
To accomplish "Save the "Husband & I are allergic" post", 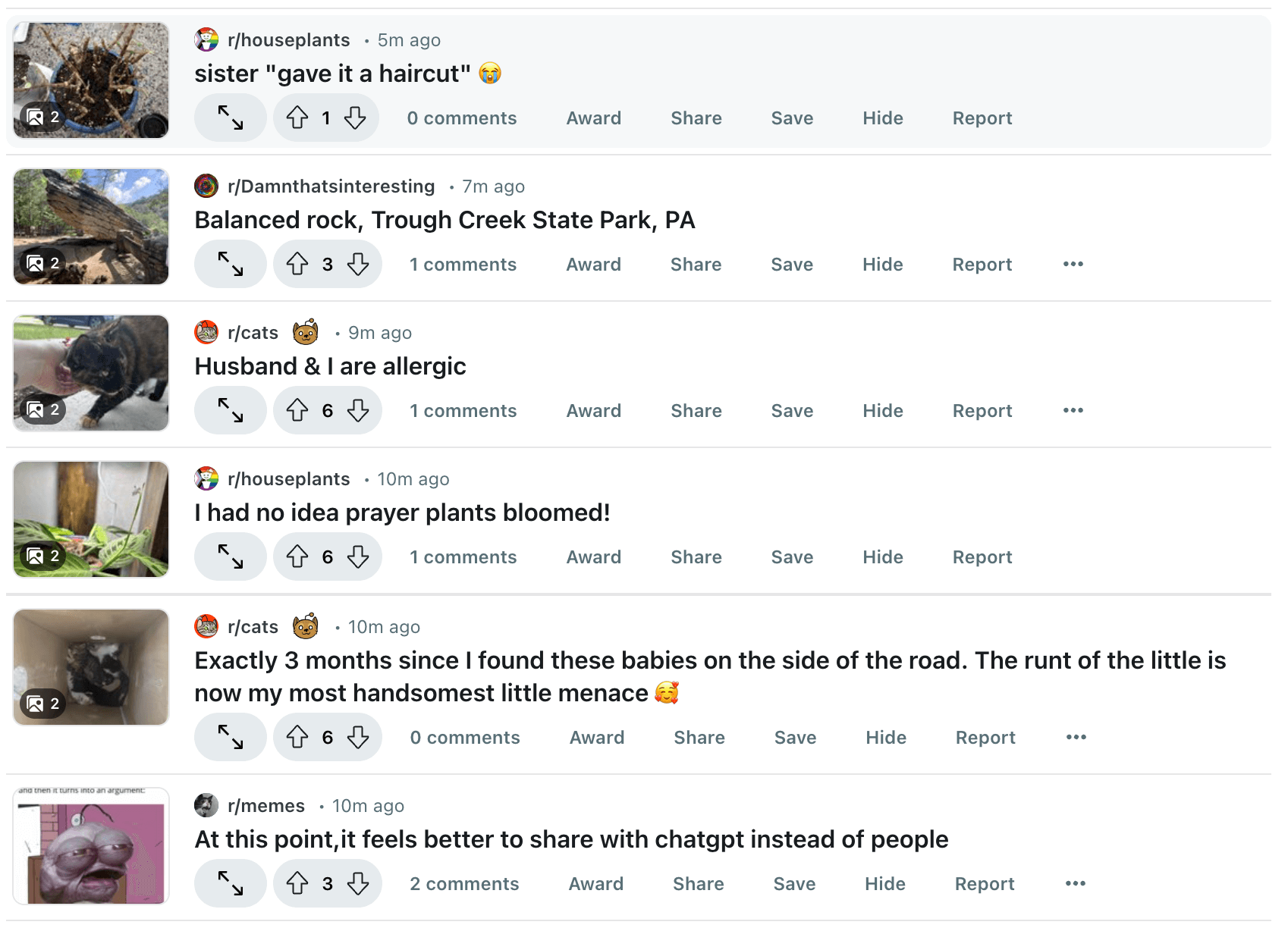I will [x=792, y=411].
